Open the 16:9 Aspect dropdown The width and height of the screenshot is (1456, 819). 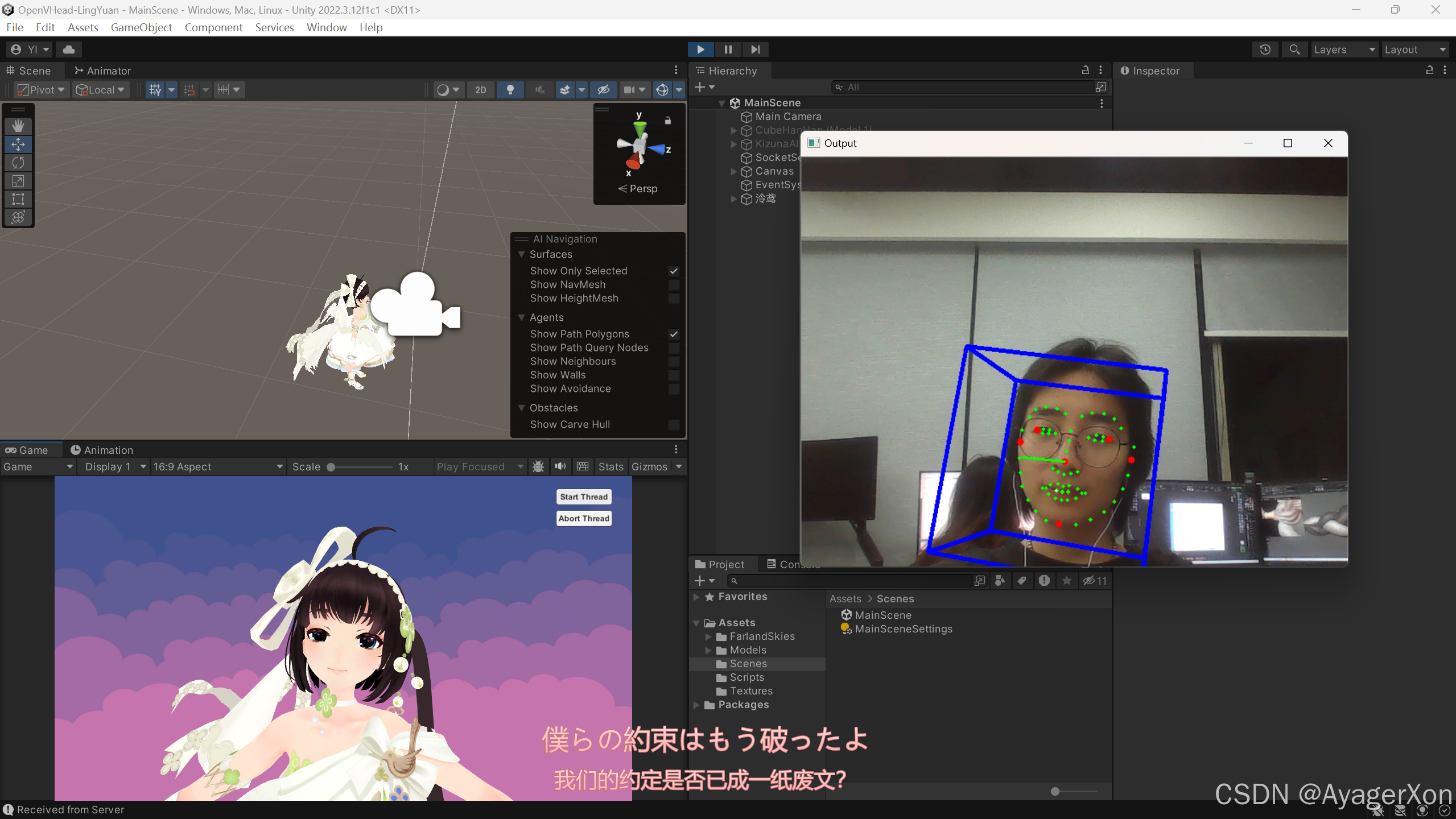(x=218, y=467)
